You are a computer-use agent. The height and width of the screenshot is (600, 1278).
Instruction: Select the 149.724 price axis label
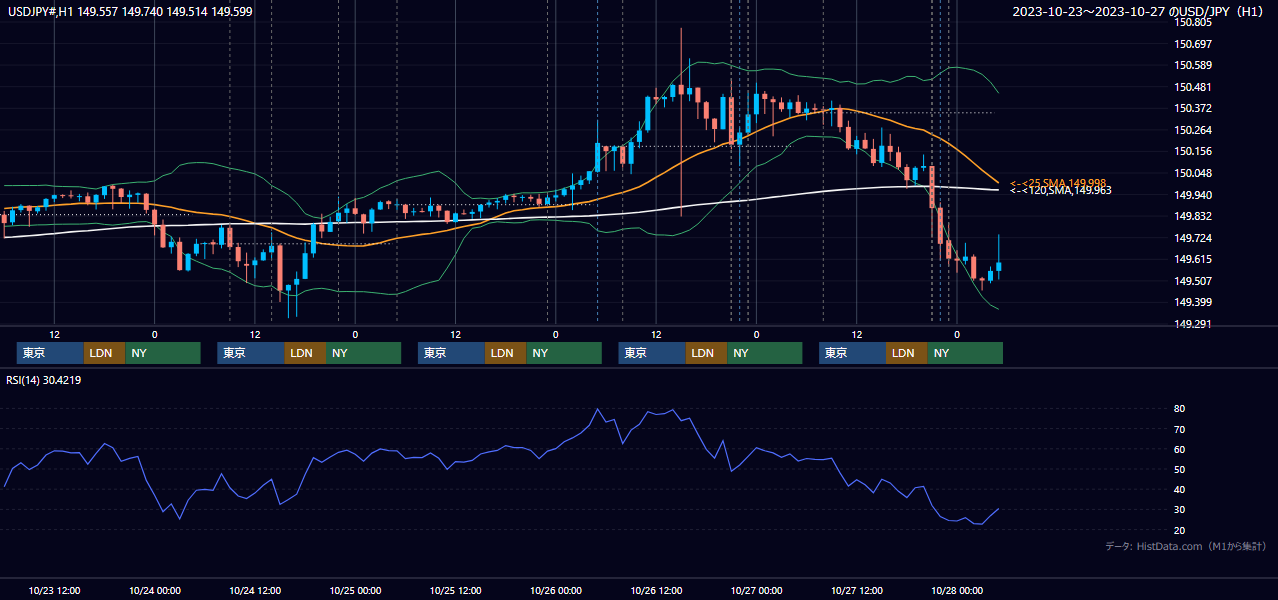pos(1192,238)
